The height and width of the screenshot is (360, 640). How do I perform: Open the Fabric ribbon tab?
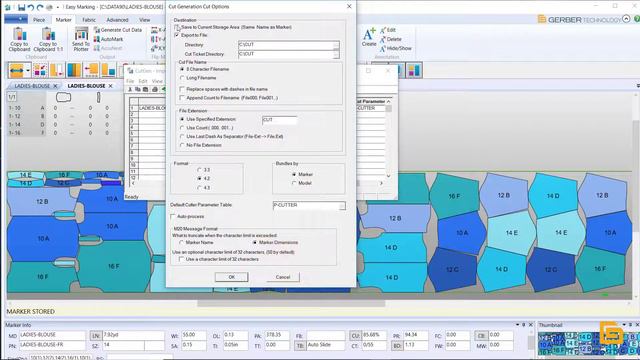click(x=89, y=20)
